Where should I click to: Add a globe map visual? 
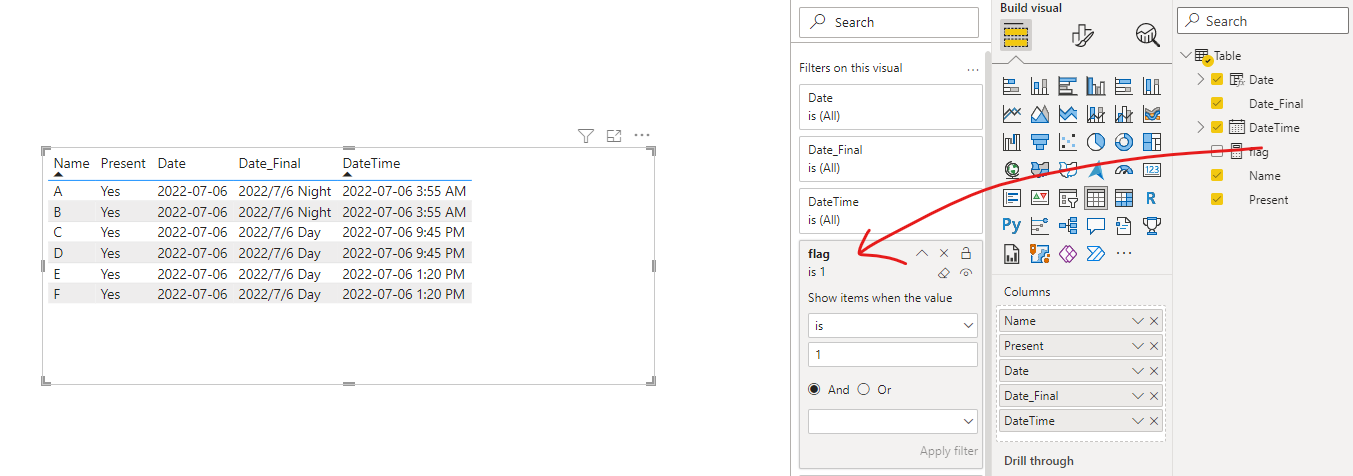(x=1011, y=170)
